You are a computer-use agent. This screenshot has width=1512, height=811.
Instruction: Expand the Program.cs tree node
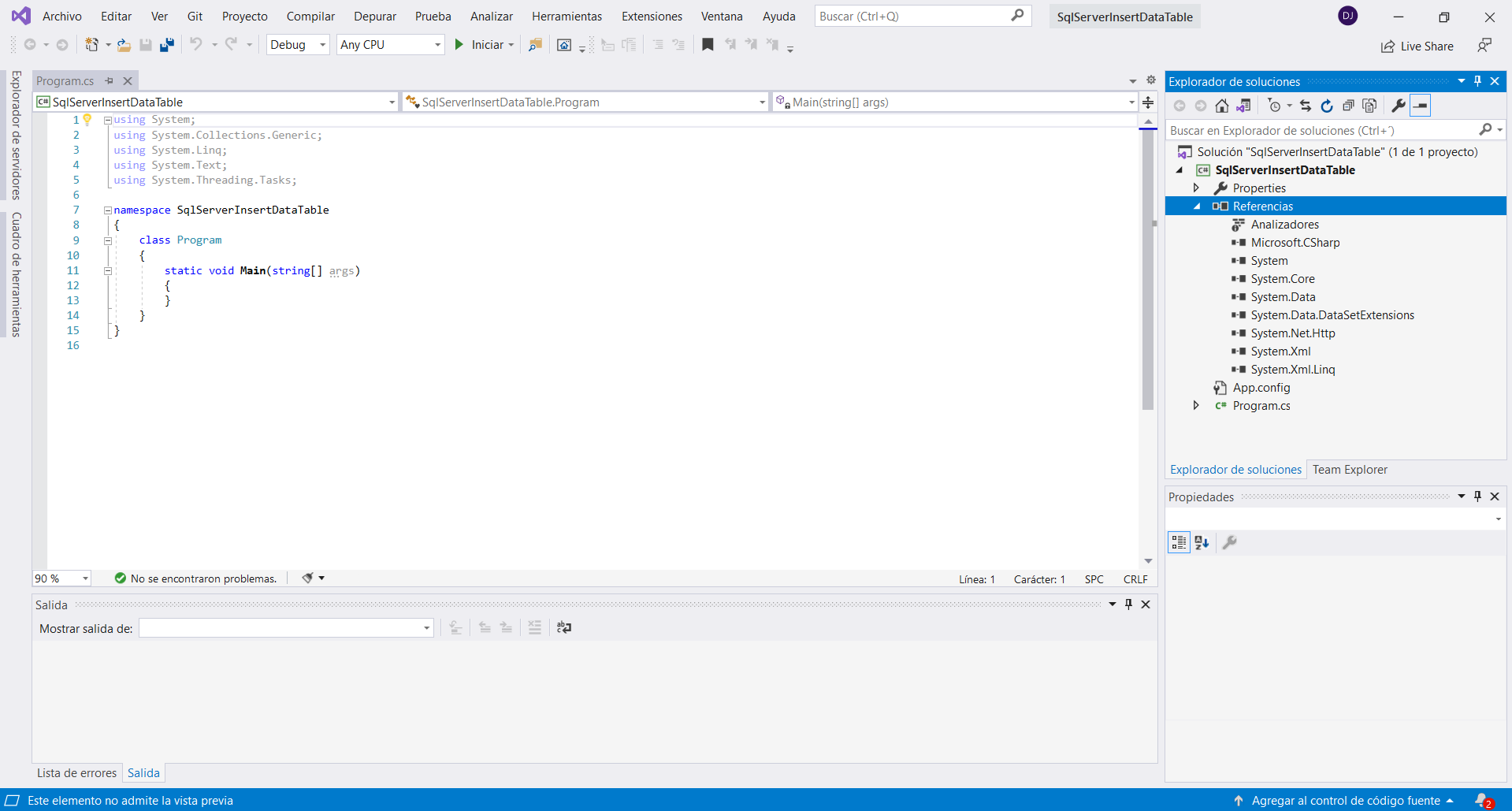click(1196, 406)
